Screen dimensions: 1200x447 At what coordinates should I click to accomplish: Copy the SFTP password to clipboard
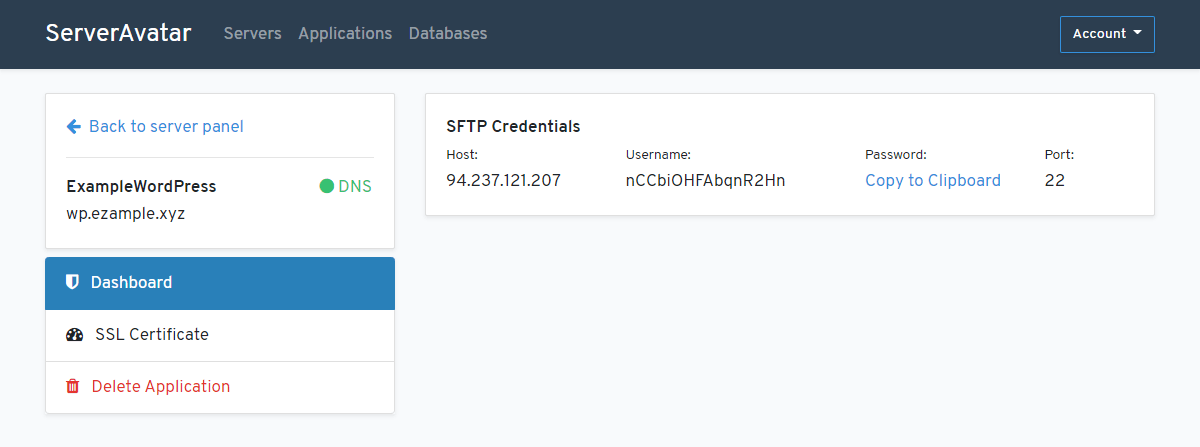click(x=932, y=180)
